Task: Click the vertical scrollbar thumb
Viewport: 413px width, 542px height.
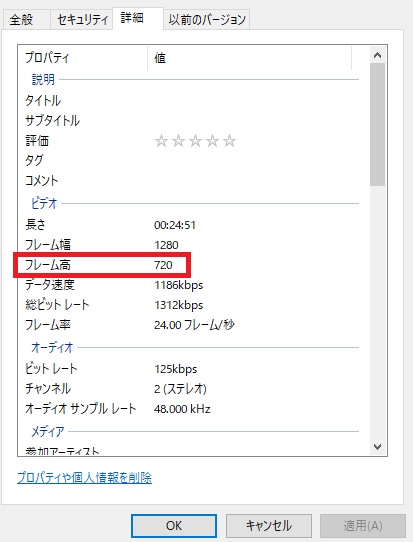Action: (377, 124)
